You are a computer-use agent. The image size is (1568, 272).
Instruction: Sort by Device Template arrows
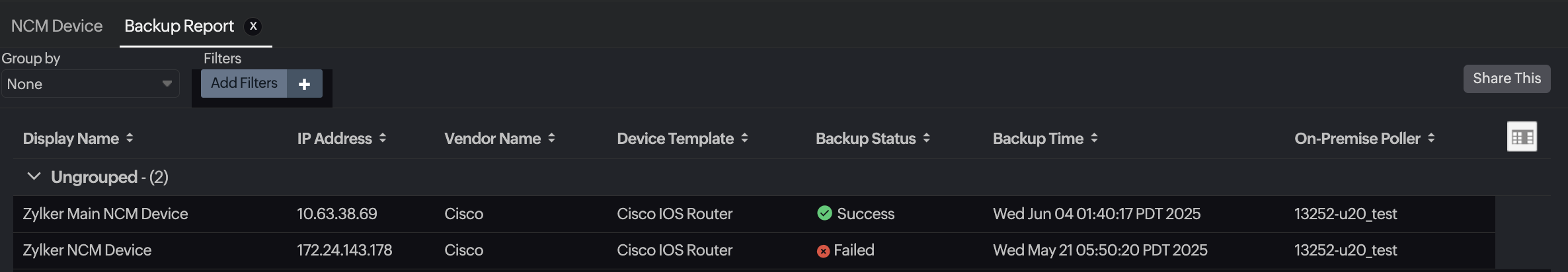[x=744, y=138]
